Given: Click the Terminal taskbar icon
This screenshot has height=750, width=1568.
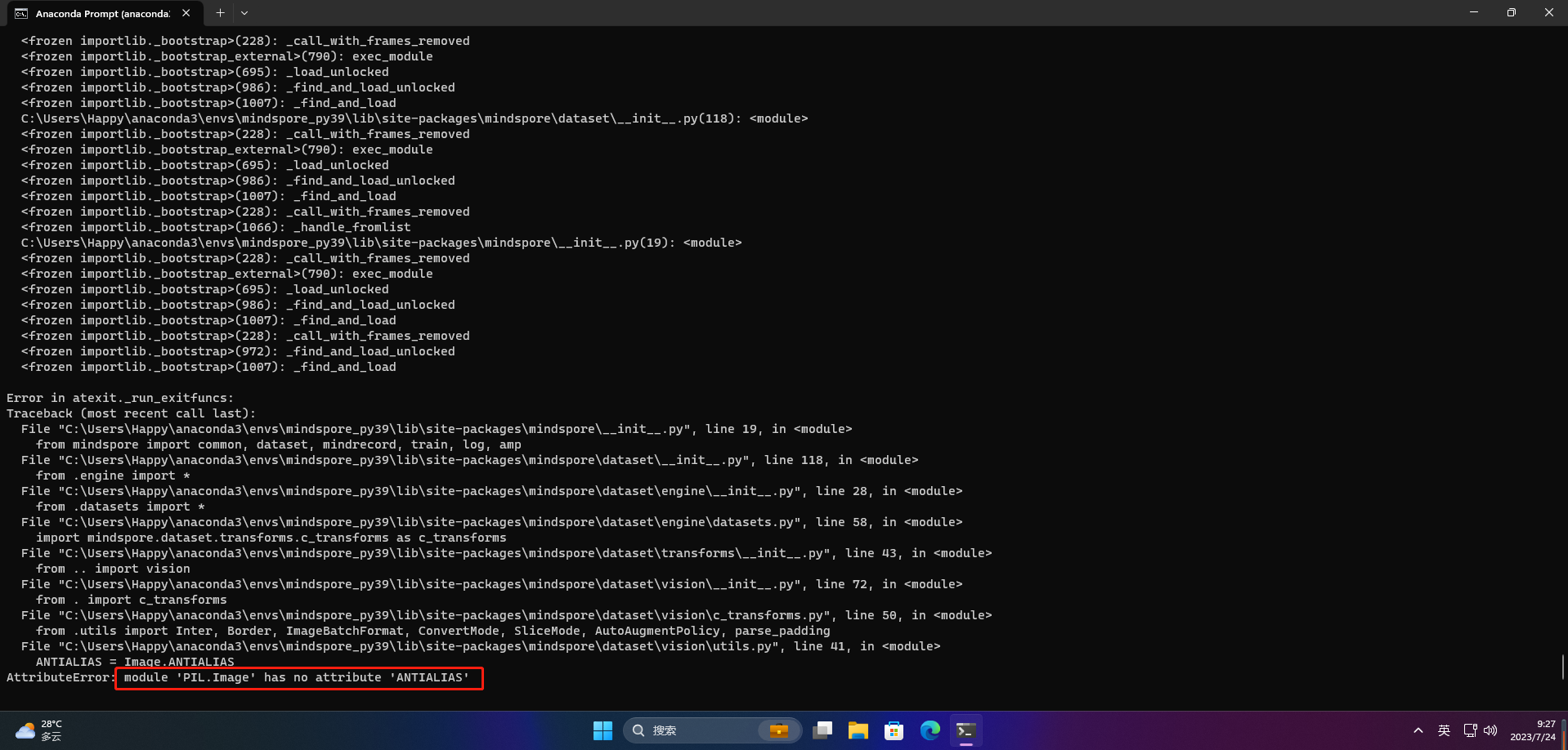Looking at the screenshot, I should (965, 730).
